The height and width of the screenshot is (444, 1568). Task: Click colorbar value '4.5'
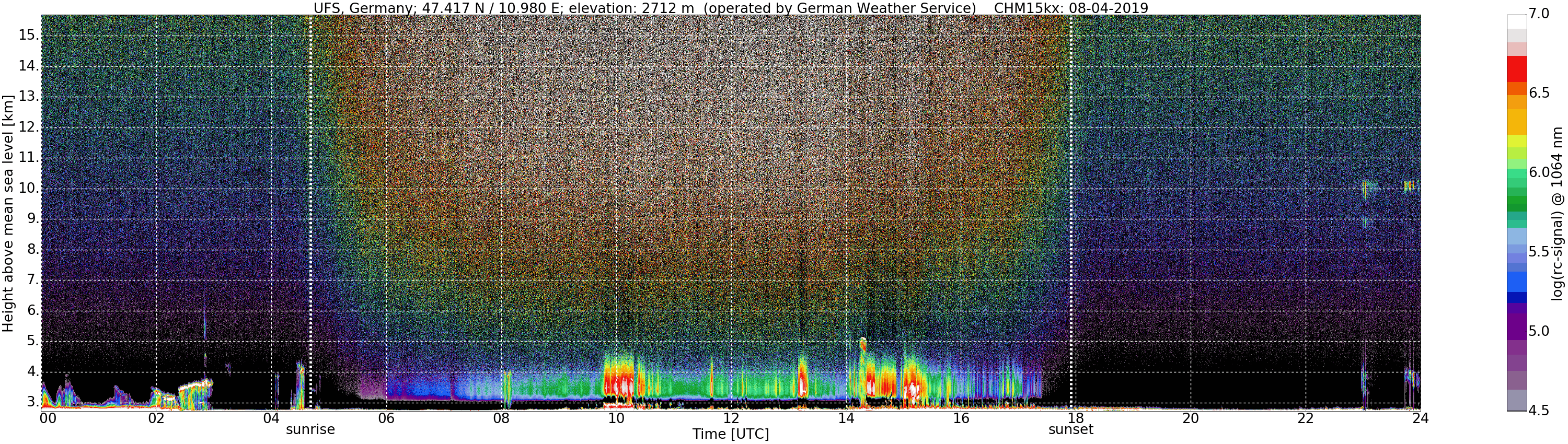[x=1539, y=411]
